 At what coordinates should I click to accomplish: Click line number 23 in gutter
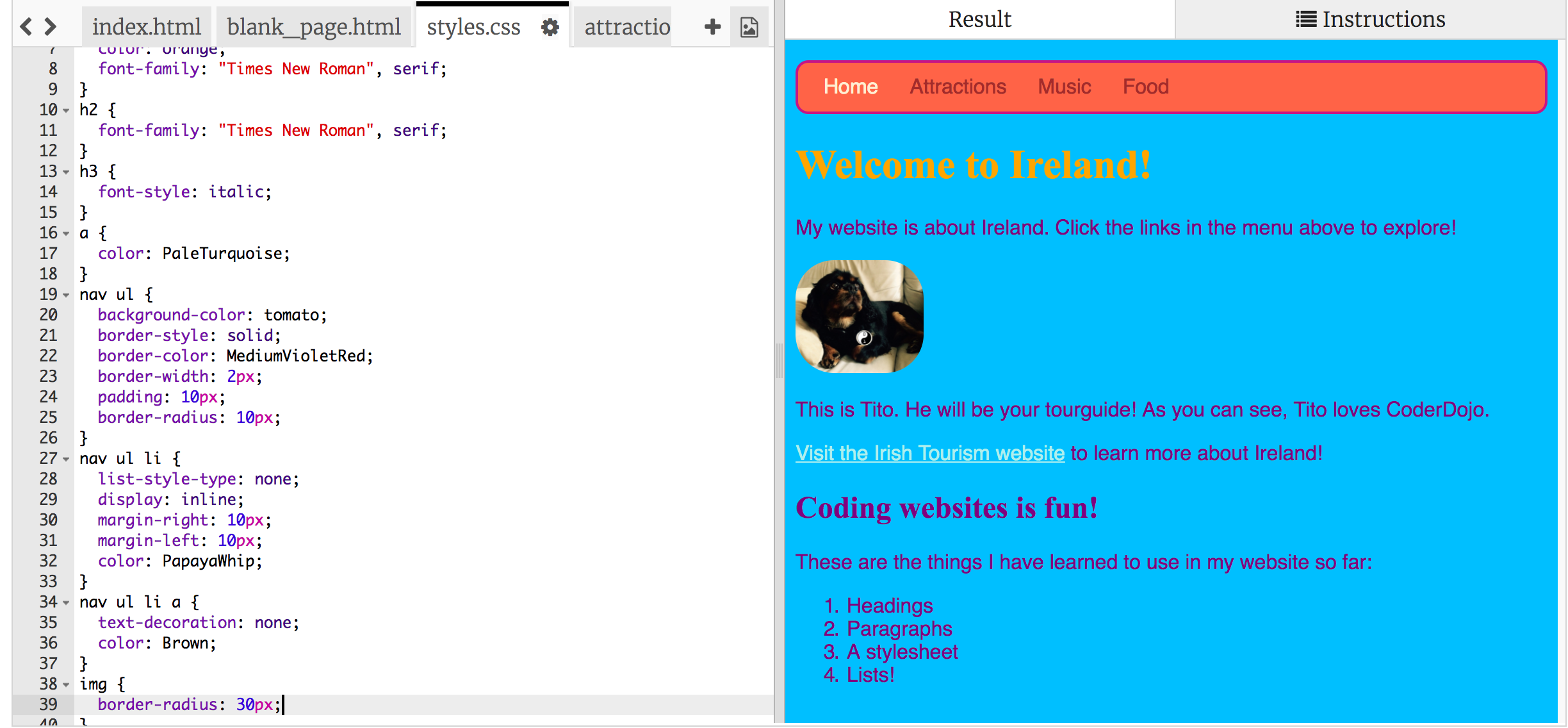49,376
